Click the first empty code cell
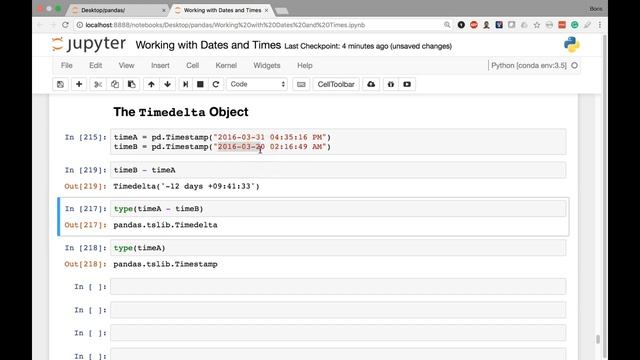Screen dimensions: 640x360 tap(338, 287)
